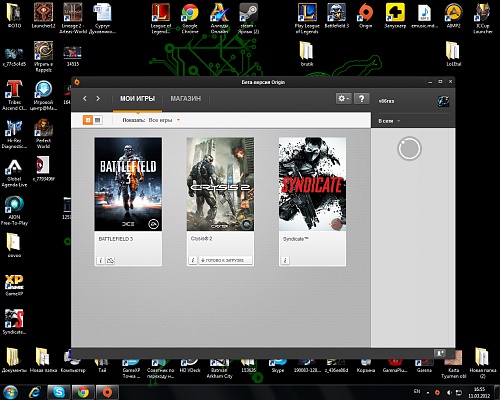Click the Origin logo in title bar
This screenshot has width=500, height=400.
[x=77, y=82]
